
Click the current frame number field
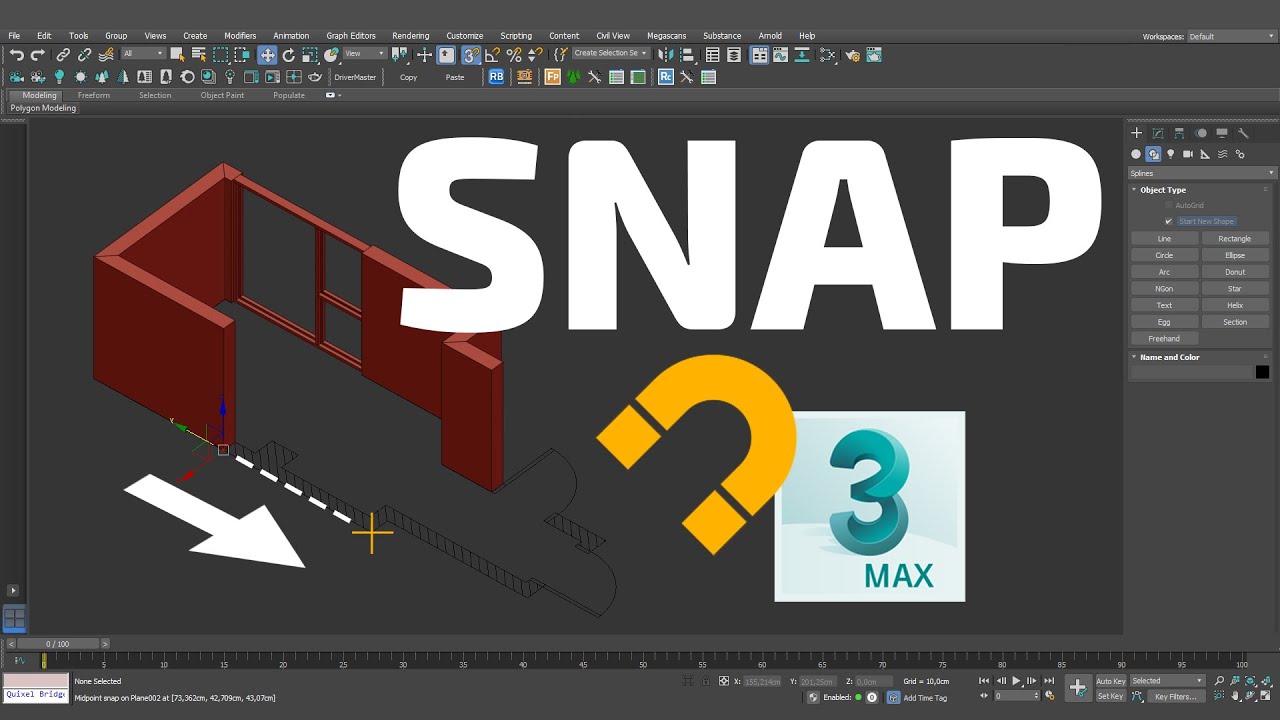coord(1015,696)
